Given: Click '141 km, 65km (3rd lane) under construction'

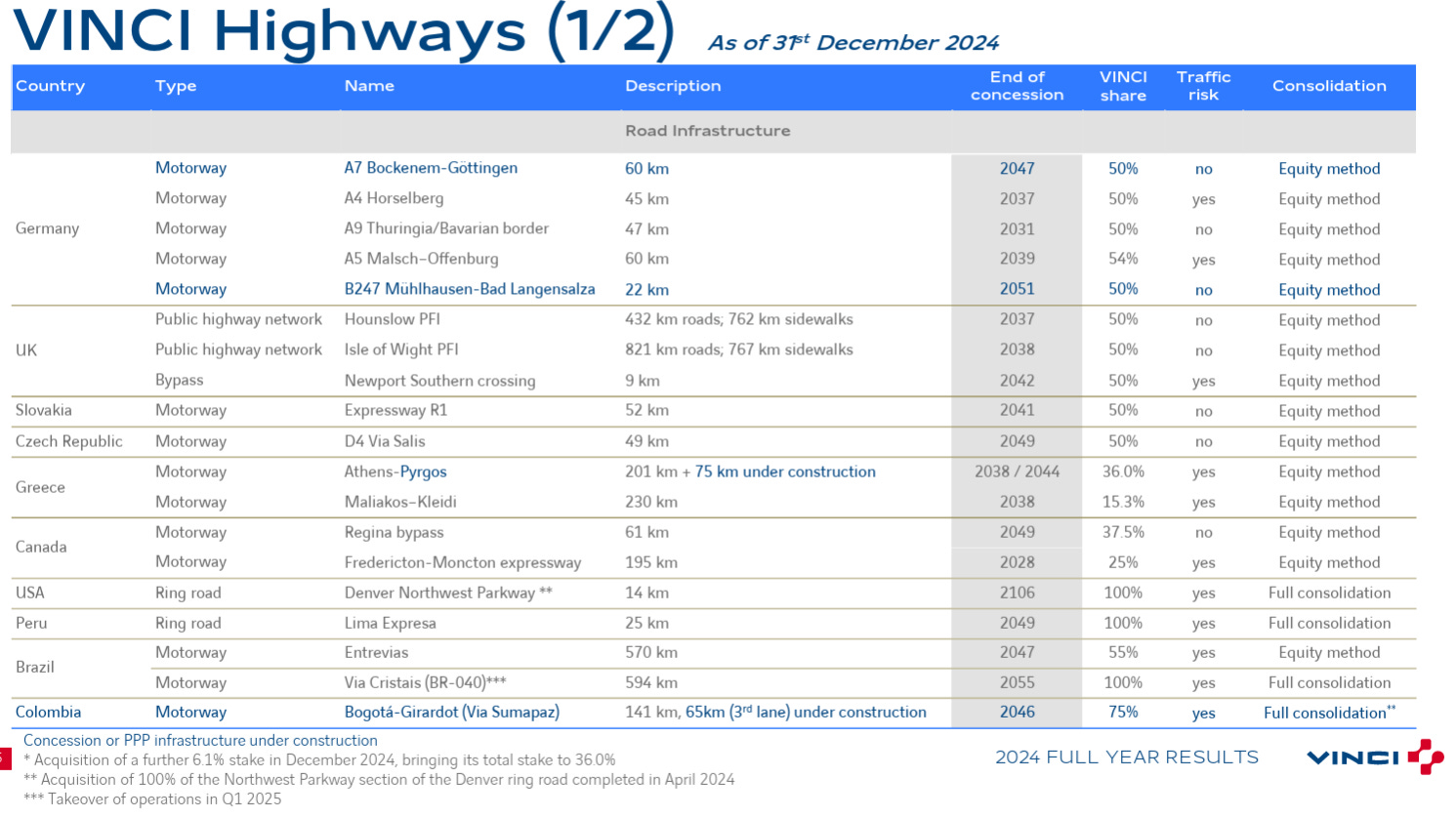Looking at the screenshot, I should (x=776, y=712).
